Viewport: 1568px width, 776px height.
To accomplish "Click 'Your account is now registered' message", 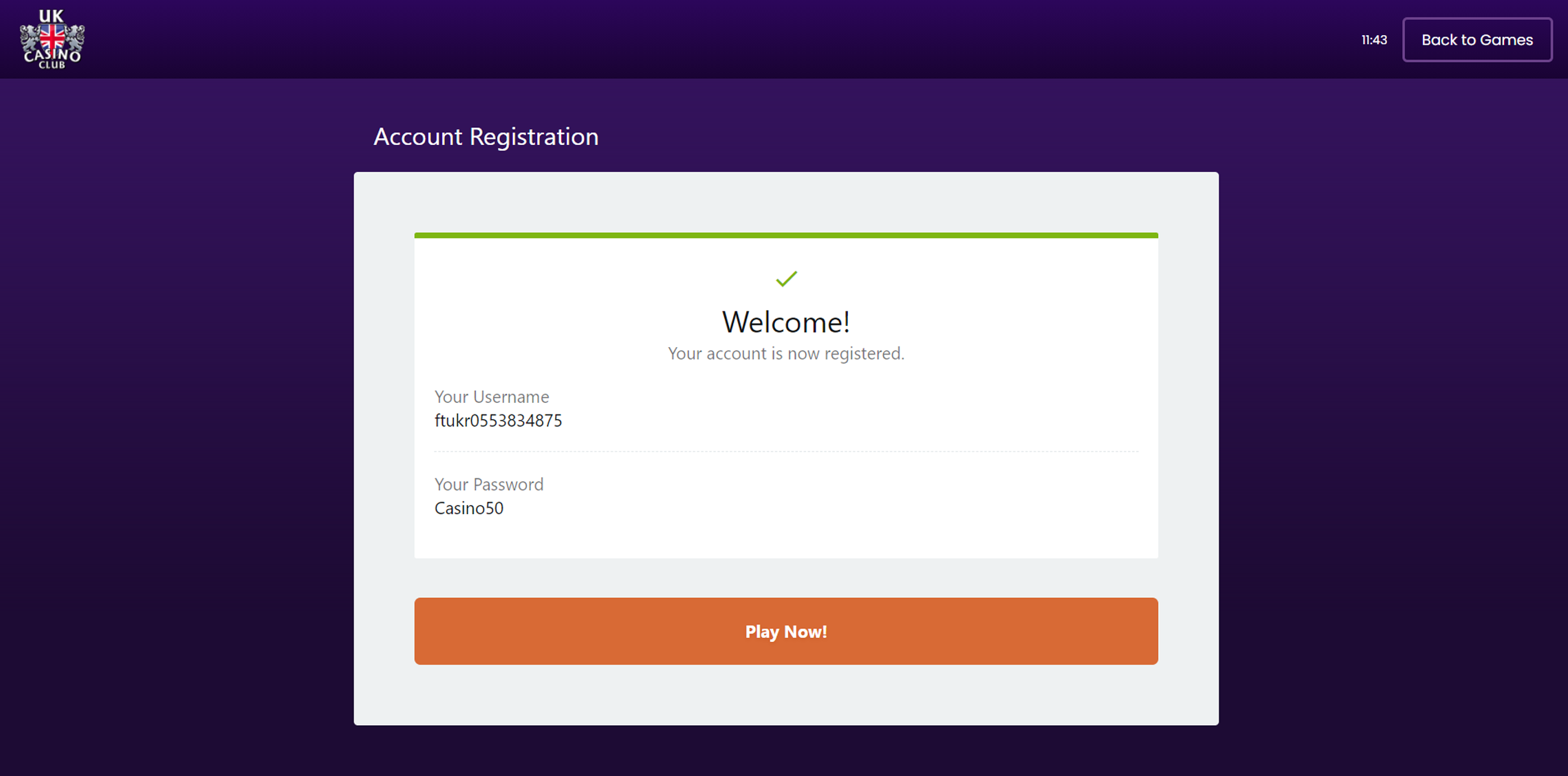I will pos(786,353).
